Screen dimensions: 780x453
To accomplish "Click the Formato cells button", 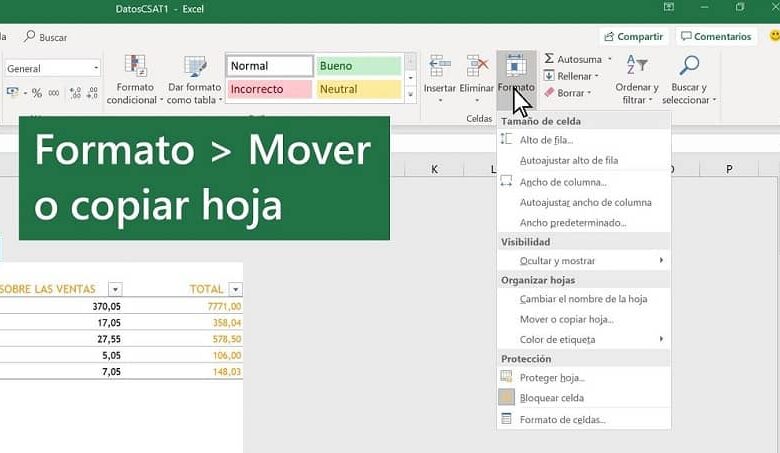I will tap(516, 80).
